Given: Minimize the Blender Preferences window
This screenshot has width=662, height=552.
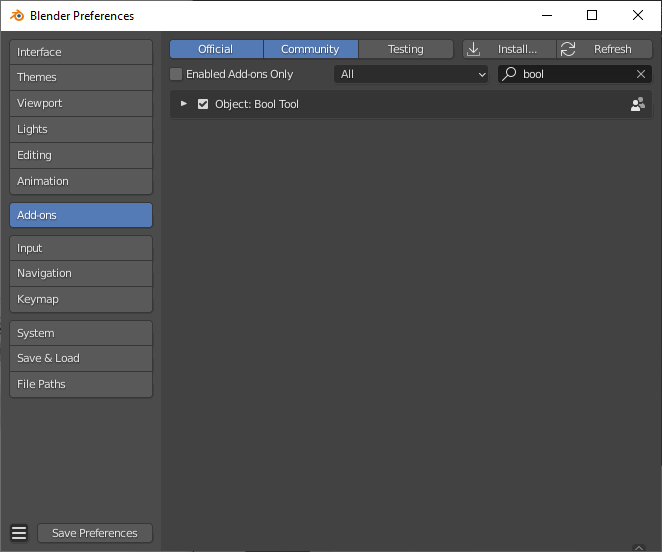Looking at the screenshot, I should tap(547, 16).
